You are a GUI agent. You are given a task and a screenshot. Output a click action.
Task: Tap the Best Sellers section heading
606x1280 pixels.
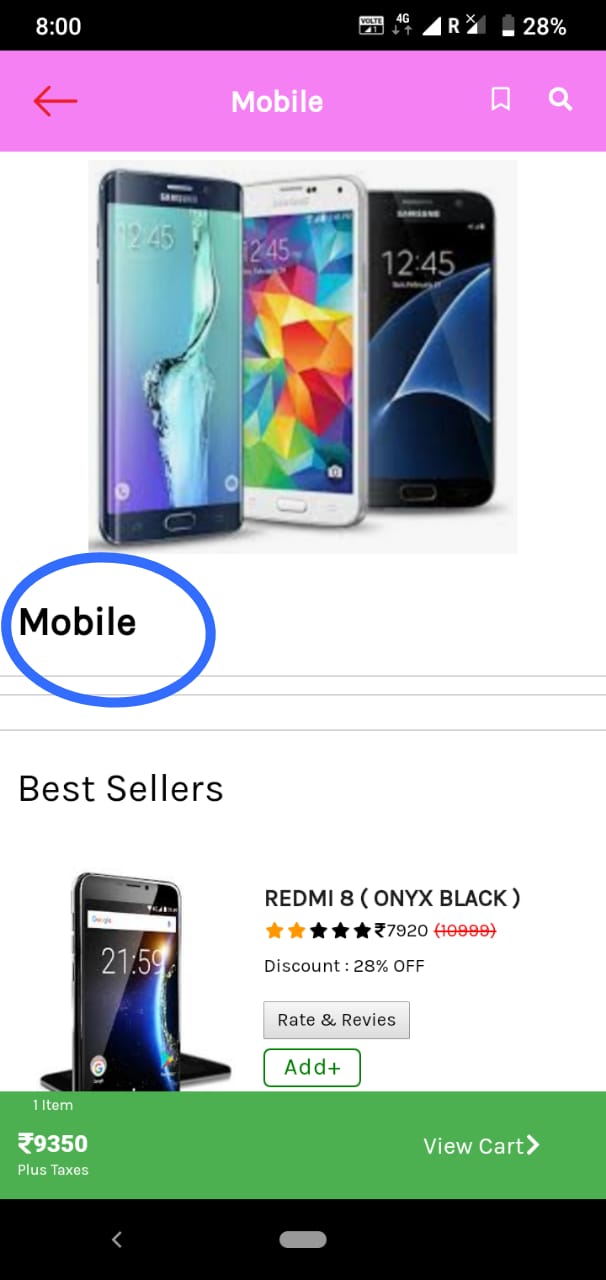[121, 789]
